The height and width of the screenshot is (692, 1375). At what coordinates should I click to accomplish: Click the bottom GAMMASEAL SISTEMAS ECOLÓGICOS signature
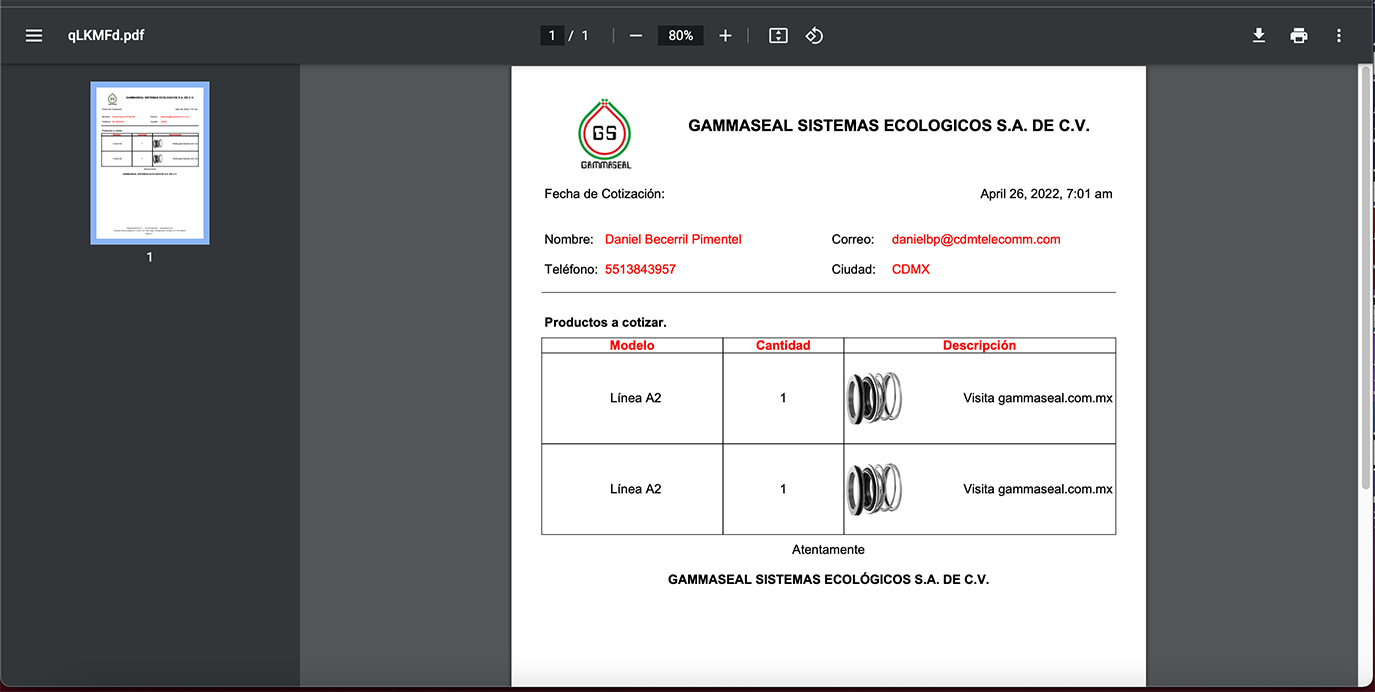pyautogui.click(x=828, y=580)
